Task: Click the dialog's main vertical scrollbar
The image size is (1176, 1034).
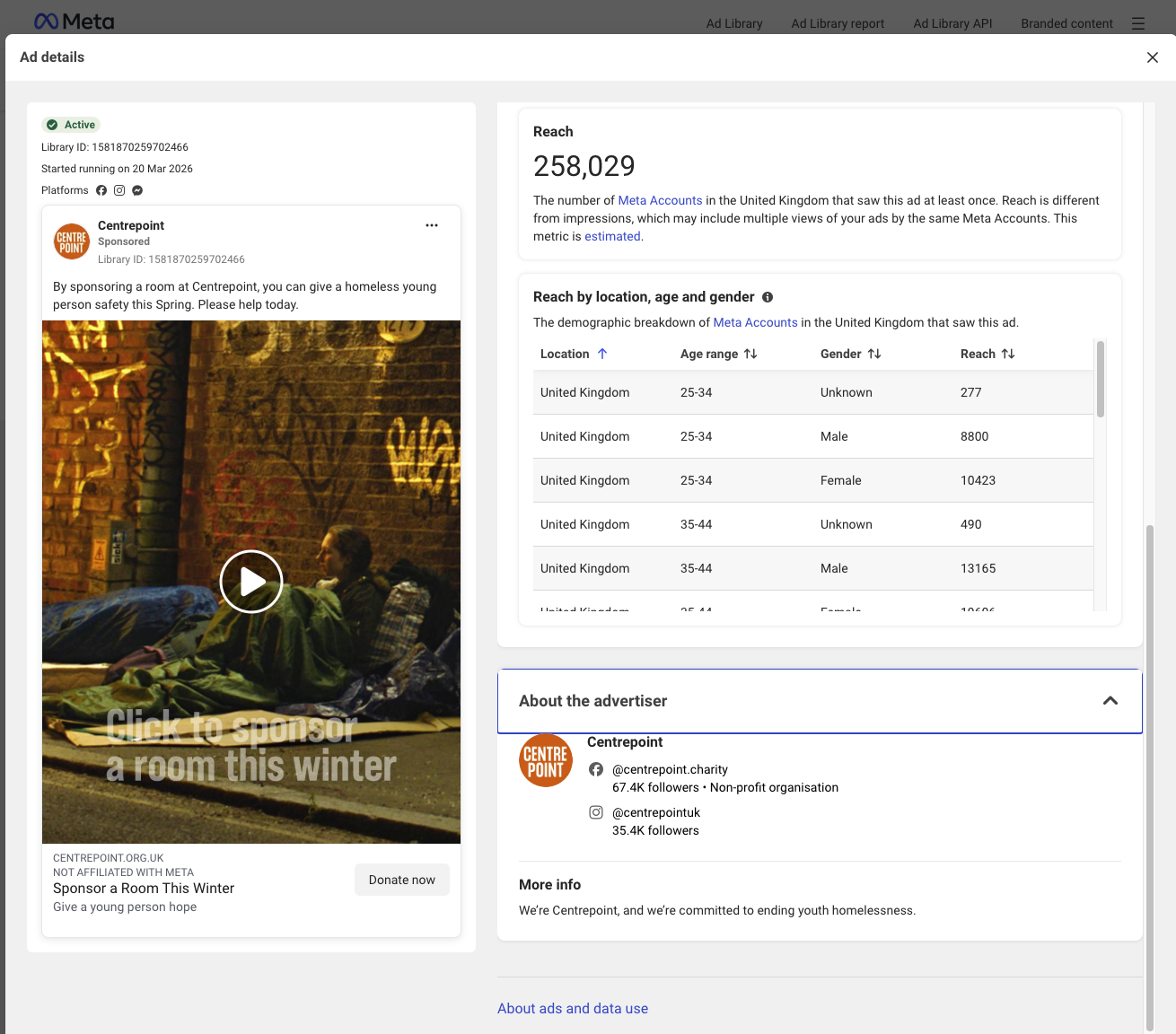Action: (x=1150, y=776)
